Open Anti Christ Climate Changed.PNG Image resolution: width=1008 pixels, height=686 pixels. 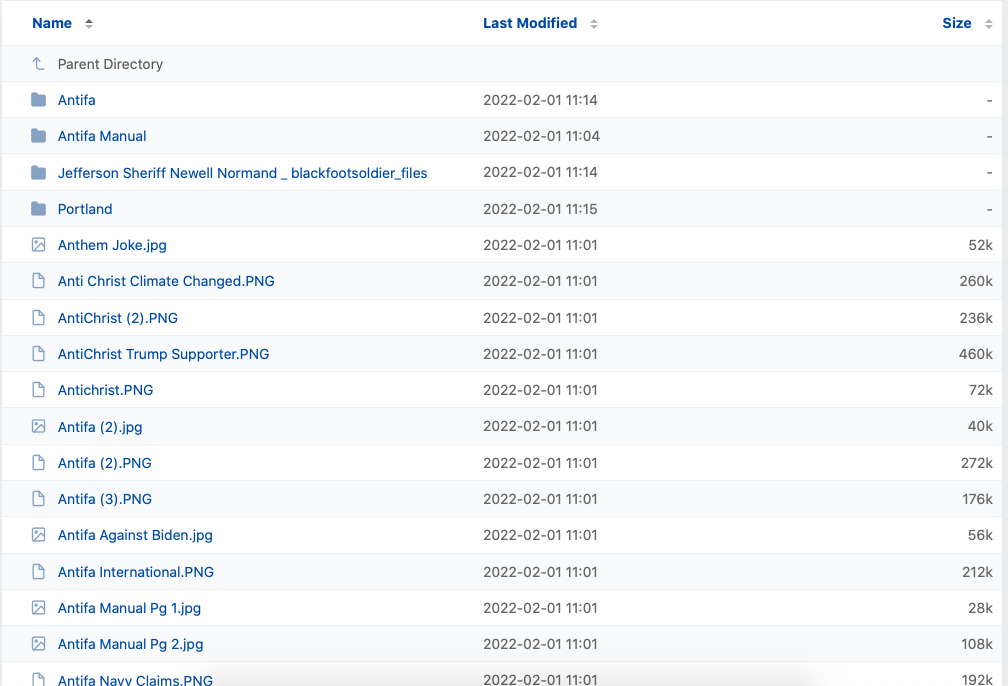(166, 281)
